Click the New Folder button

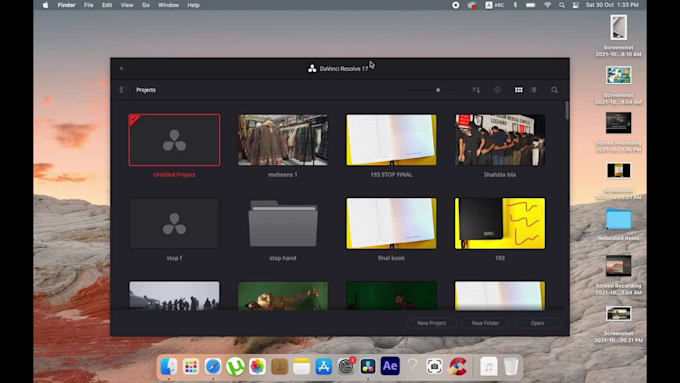coord(485,323)
